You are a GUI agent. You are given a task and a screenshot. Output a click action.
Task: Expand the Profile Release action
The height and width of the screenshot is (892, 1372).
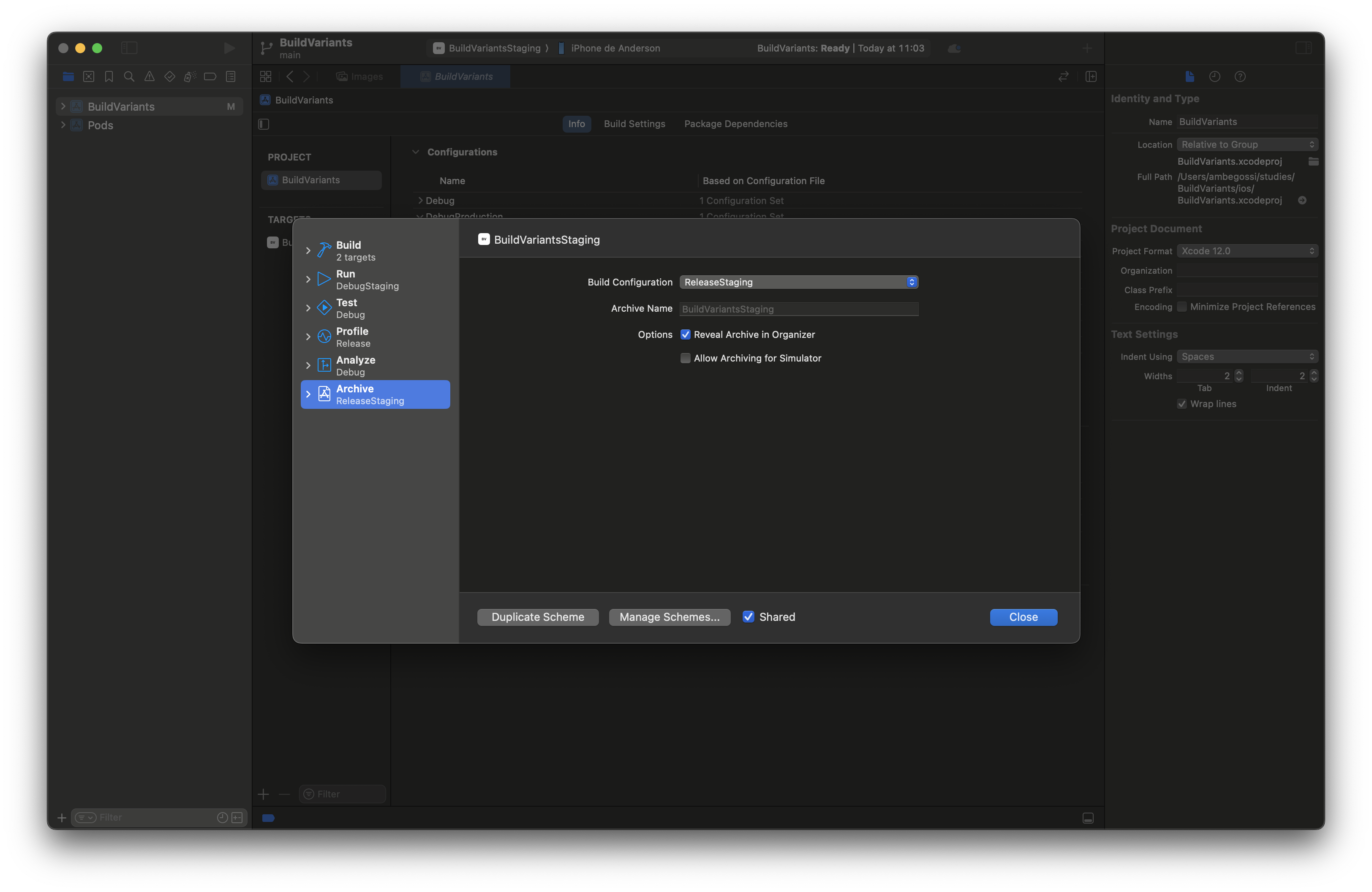(308, 337)
